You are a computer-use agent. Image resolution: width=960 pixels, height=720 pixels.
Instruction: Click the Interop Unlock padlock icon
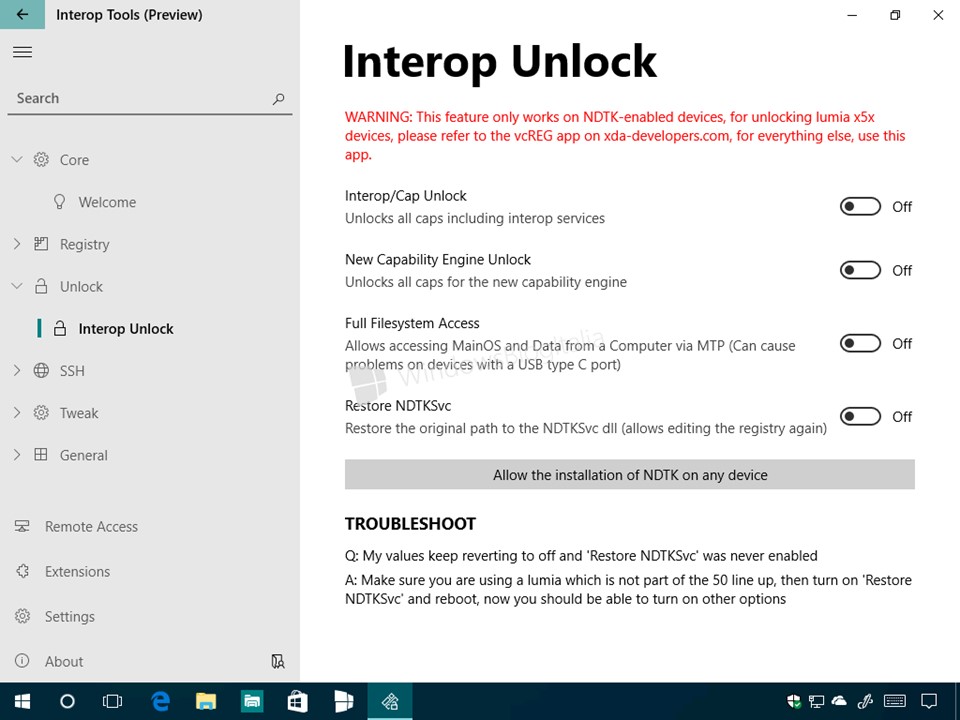(x=60, y=329)
